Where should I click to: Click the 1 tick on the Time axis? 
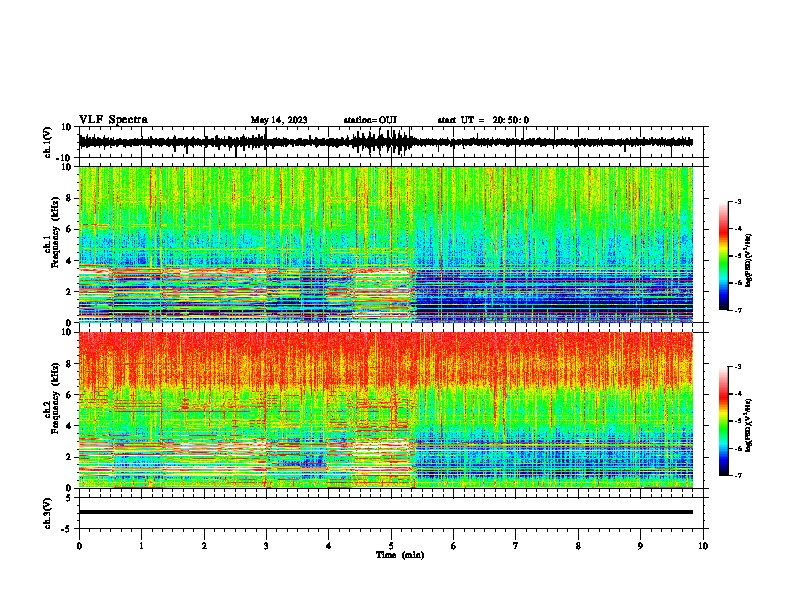141,546
